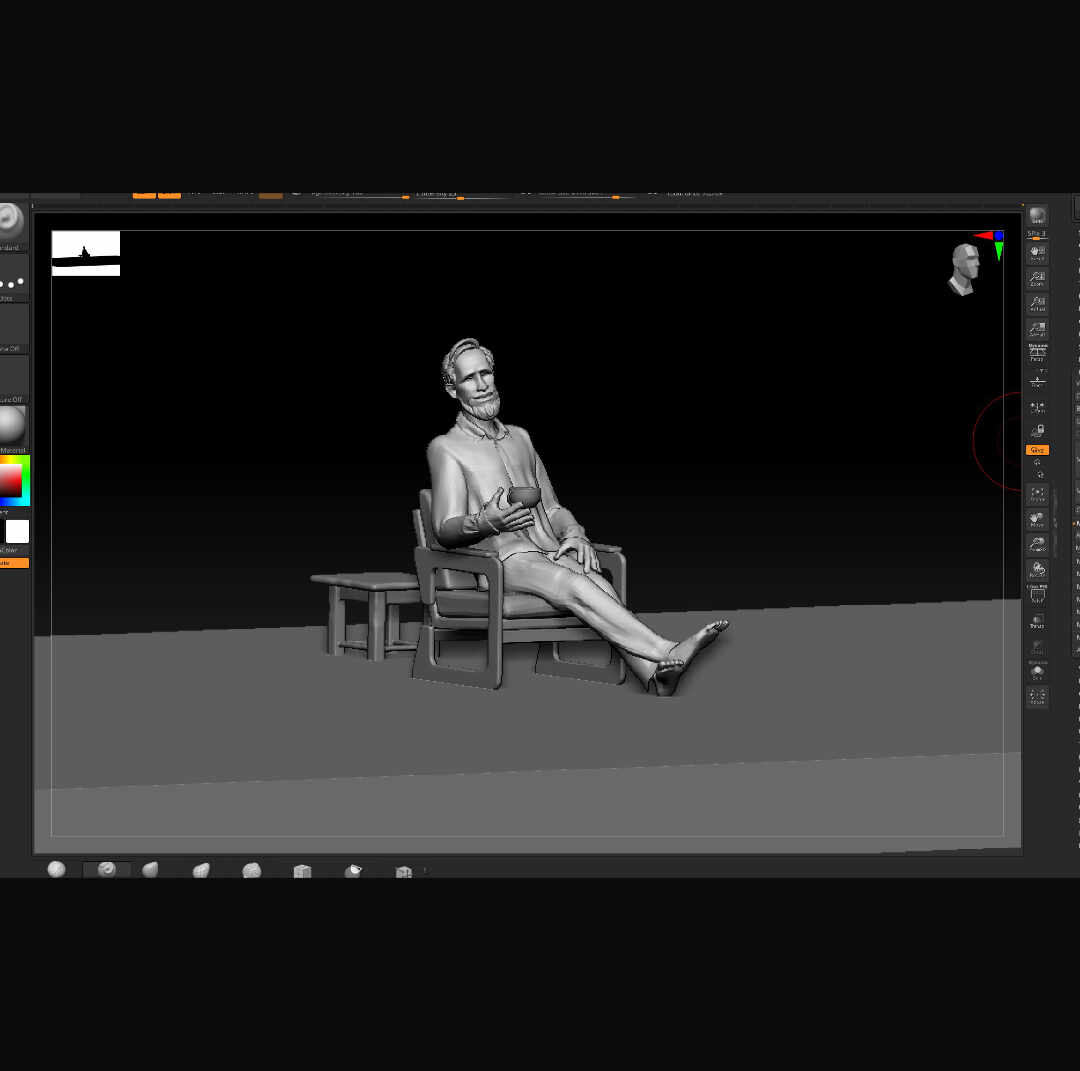Select the cube-shaped item in bottom shelf
The height and width of the screenshot is (1071, 1080).
click(x=302, y=871)
